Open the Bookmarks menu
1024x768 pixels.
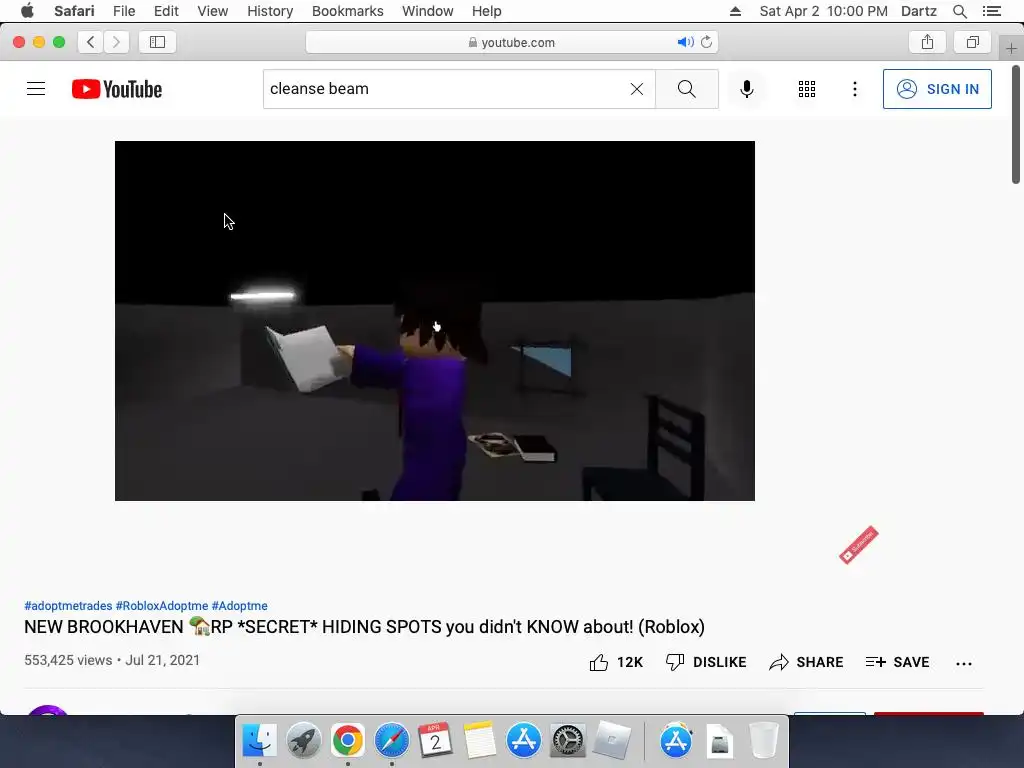click(347, 11)
